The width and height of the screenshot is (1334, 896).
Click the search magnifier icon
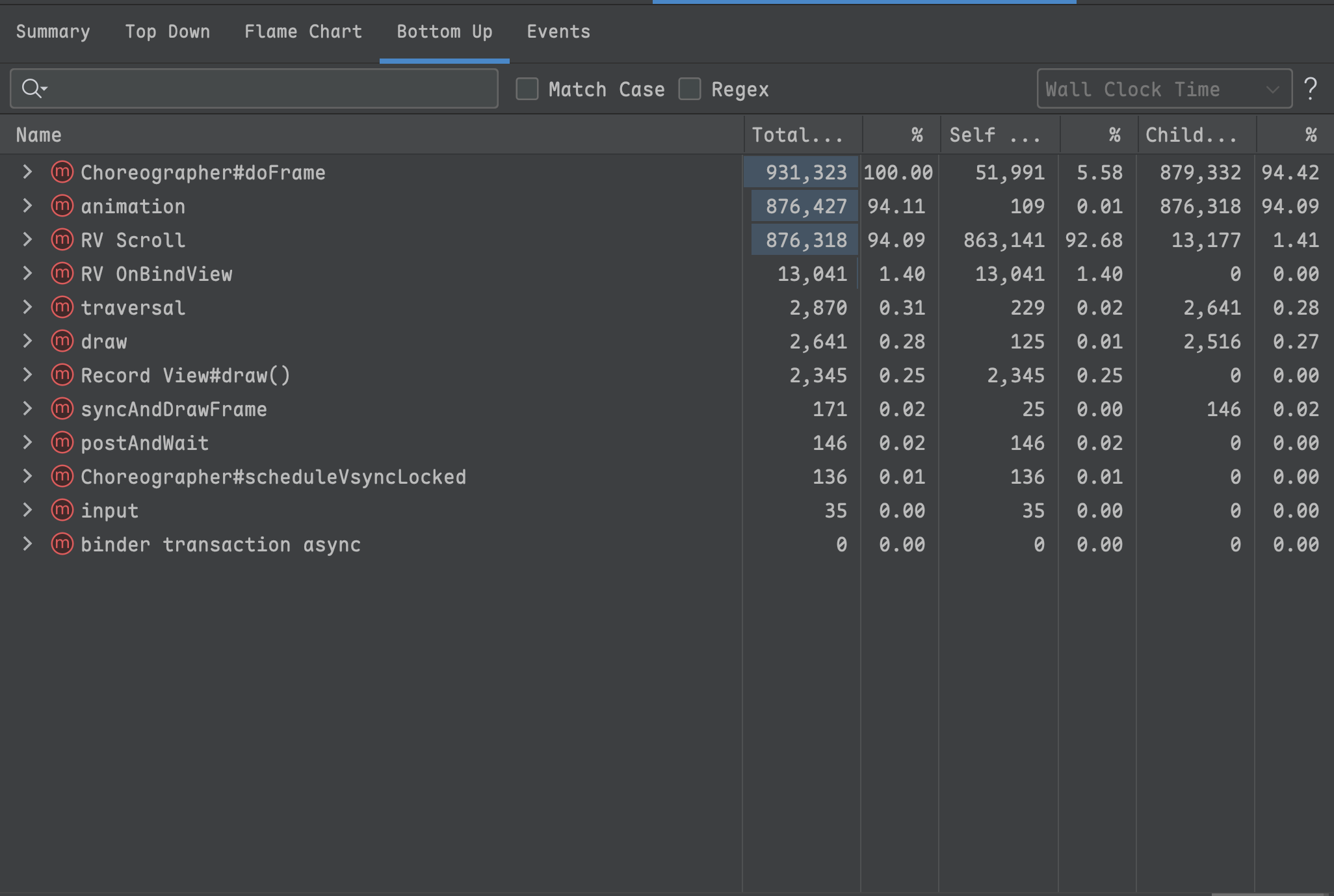pyautogui.click(x=33, y=88)
